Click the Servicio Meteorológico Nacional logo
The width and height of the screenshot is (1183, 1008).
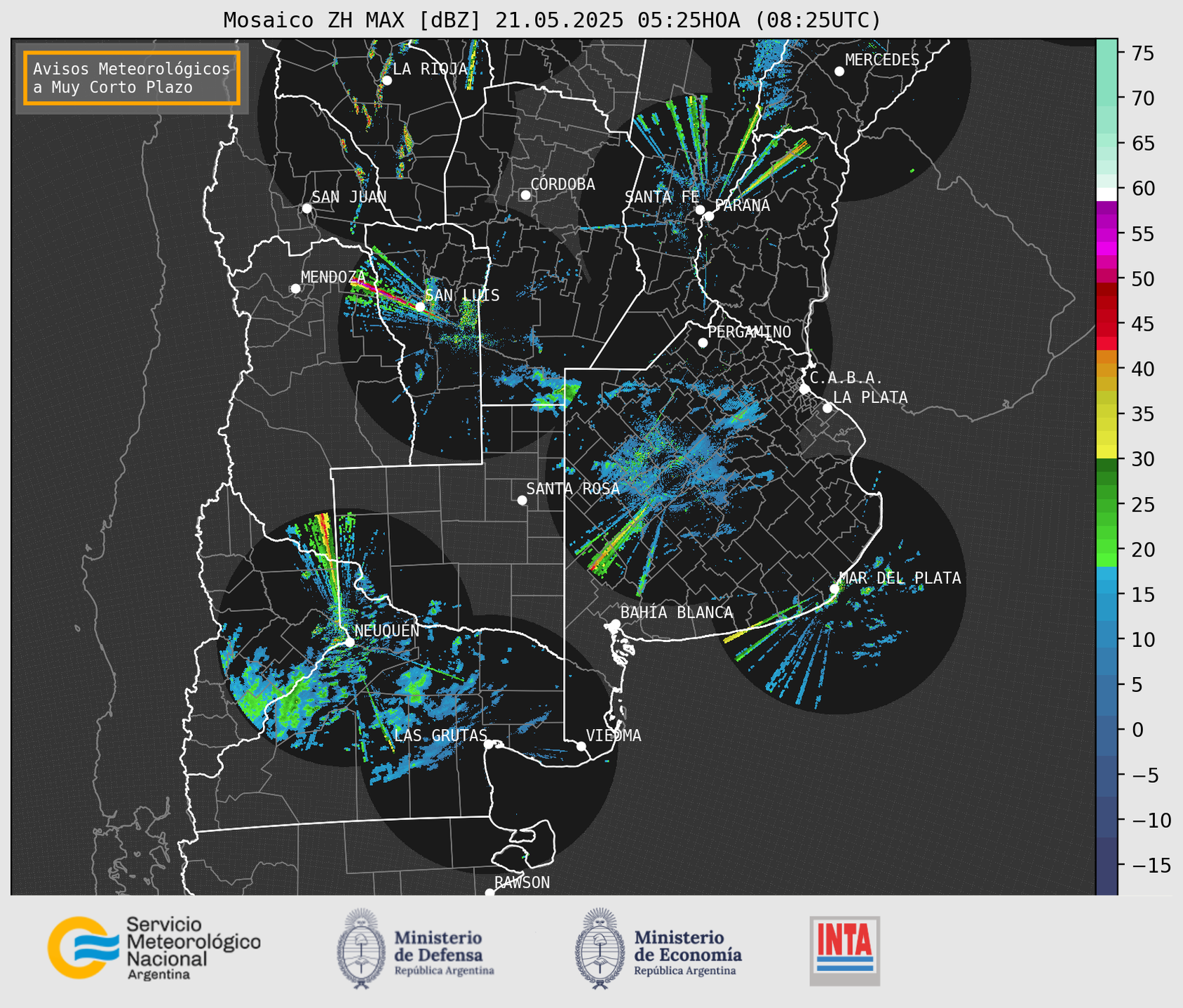(154, 948)
